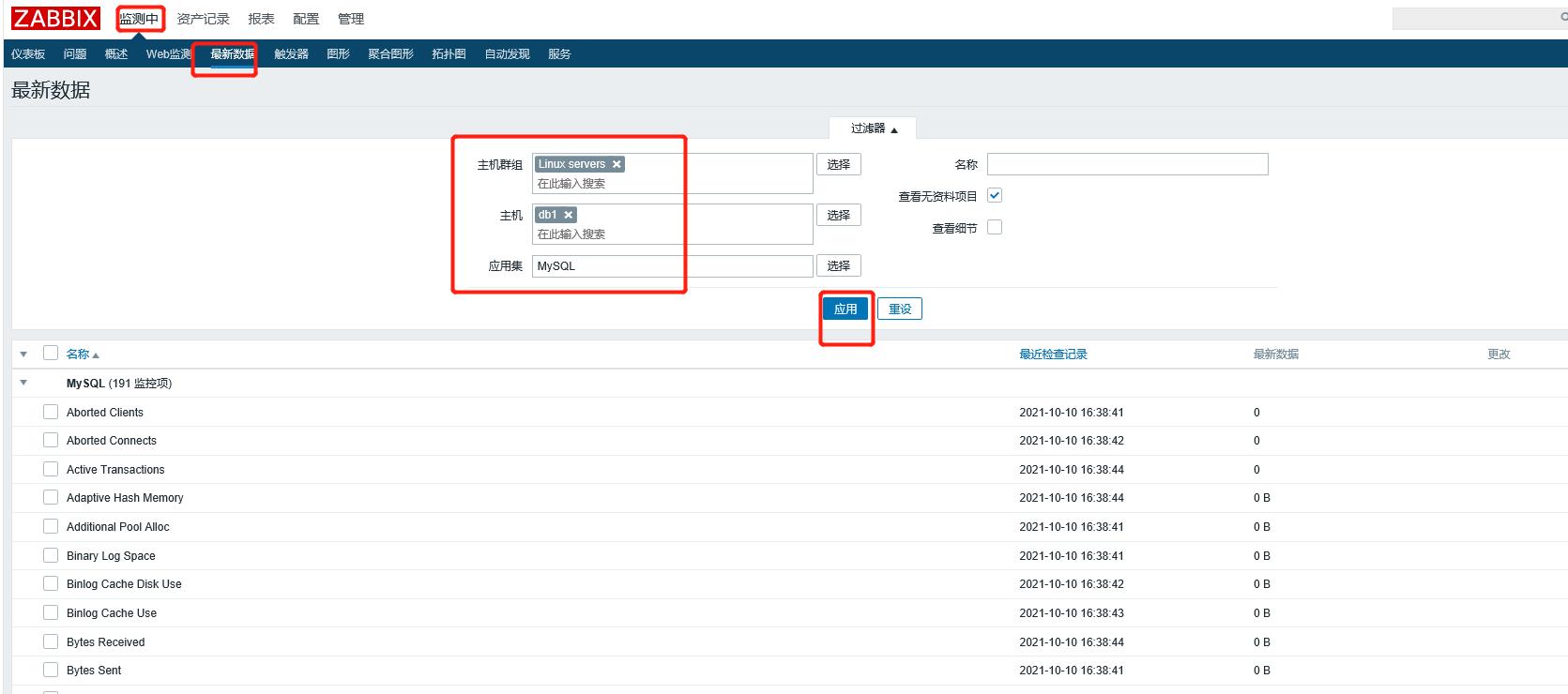Go to the 聚合图形 submenu

point(390,54)
